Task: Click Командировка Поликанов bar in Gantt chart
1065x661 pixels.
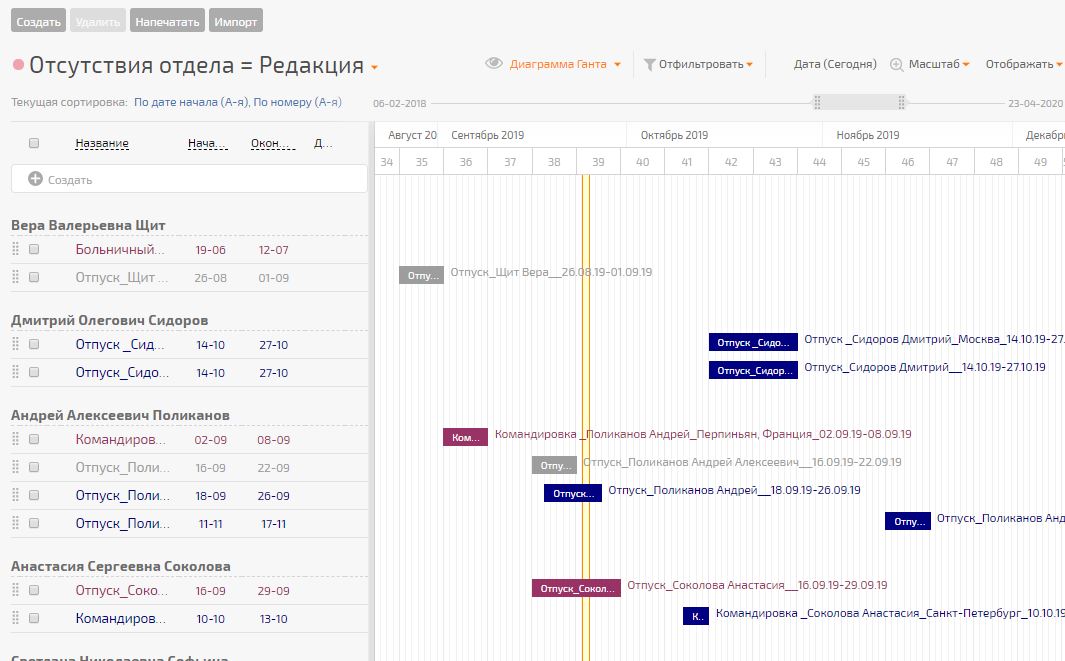Action: 465,437
